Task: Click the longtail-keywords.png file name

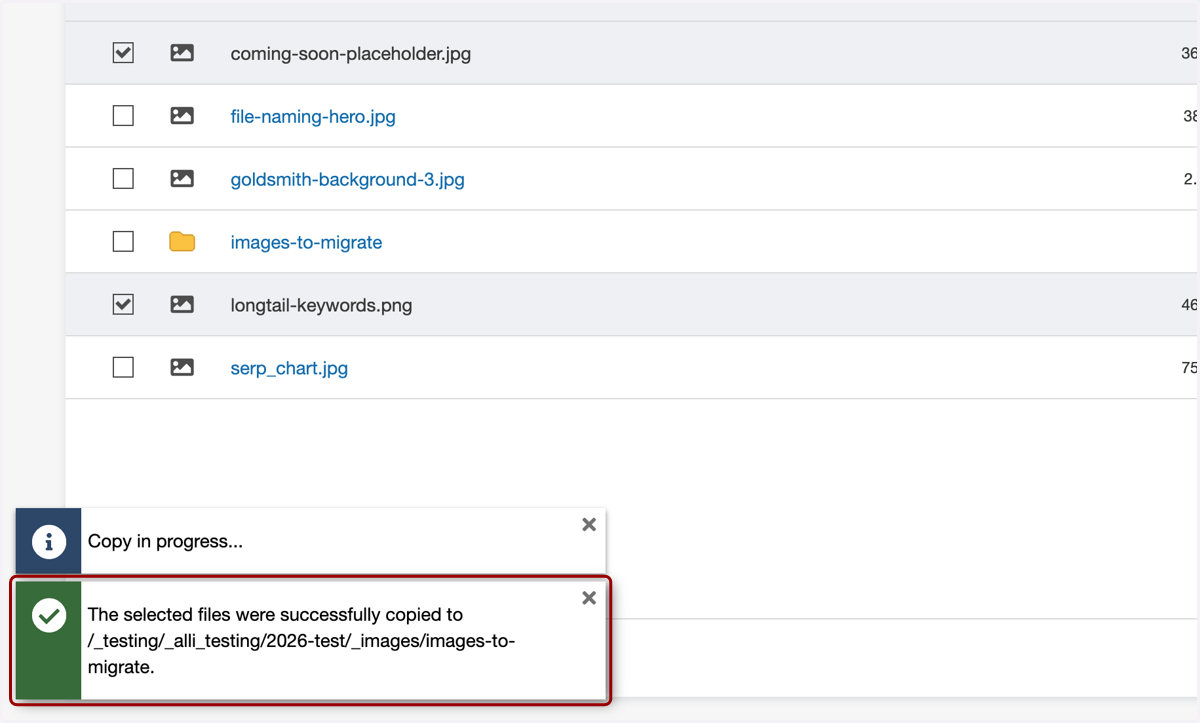Action: [x=321, y=306]
